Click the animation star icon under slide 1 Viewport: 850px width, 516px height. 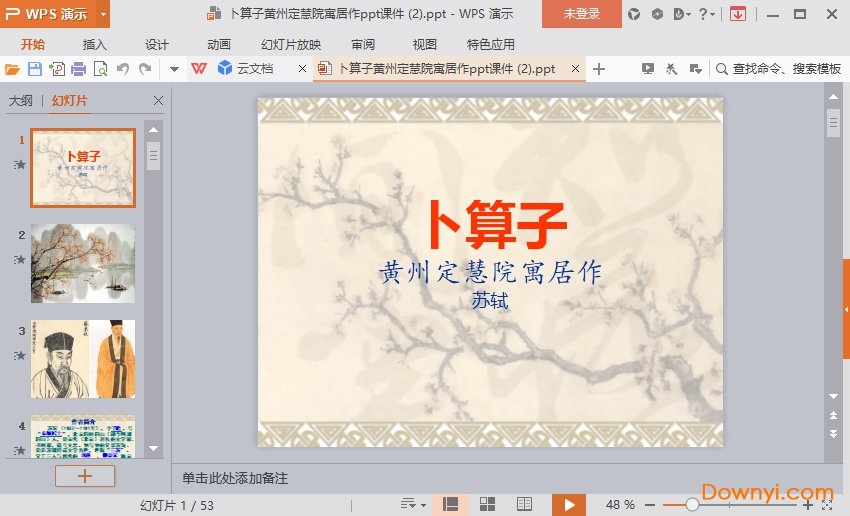[x=20, y=164]
